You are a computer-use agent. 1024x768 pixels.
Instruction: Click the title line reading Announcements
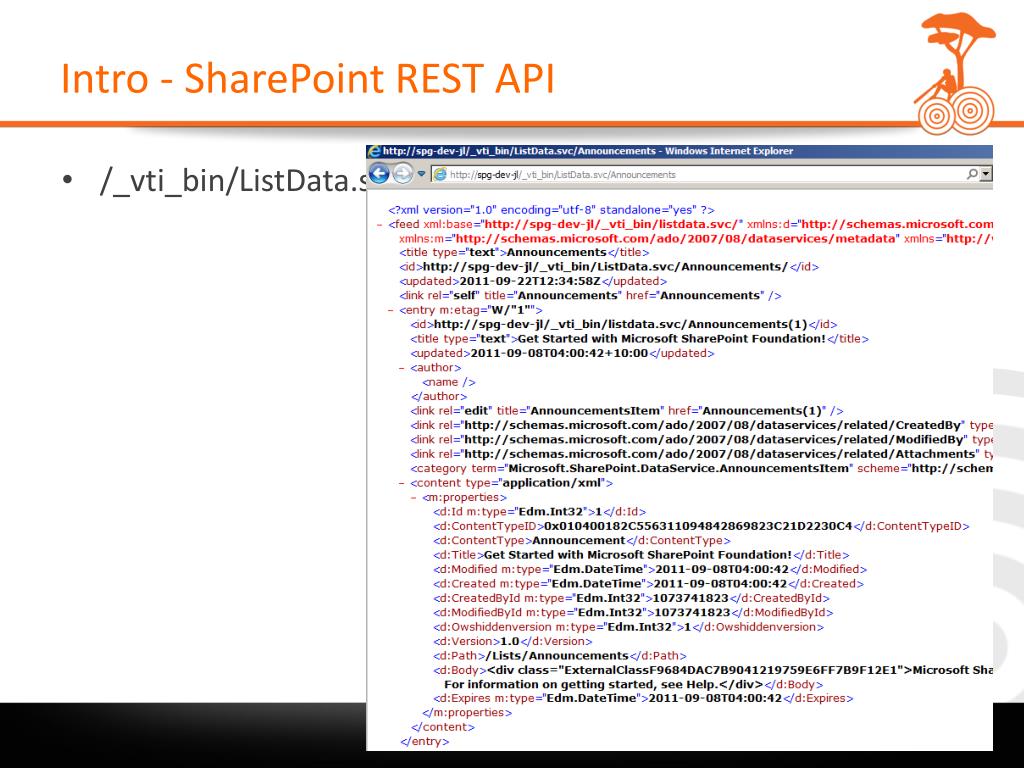pos(524,253)
